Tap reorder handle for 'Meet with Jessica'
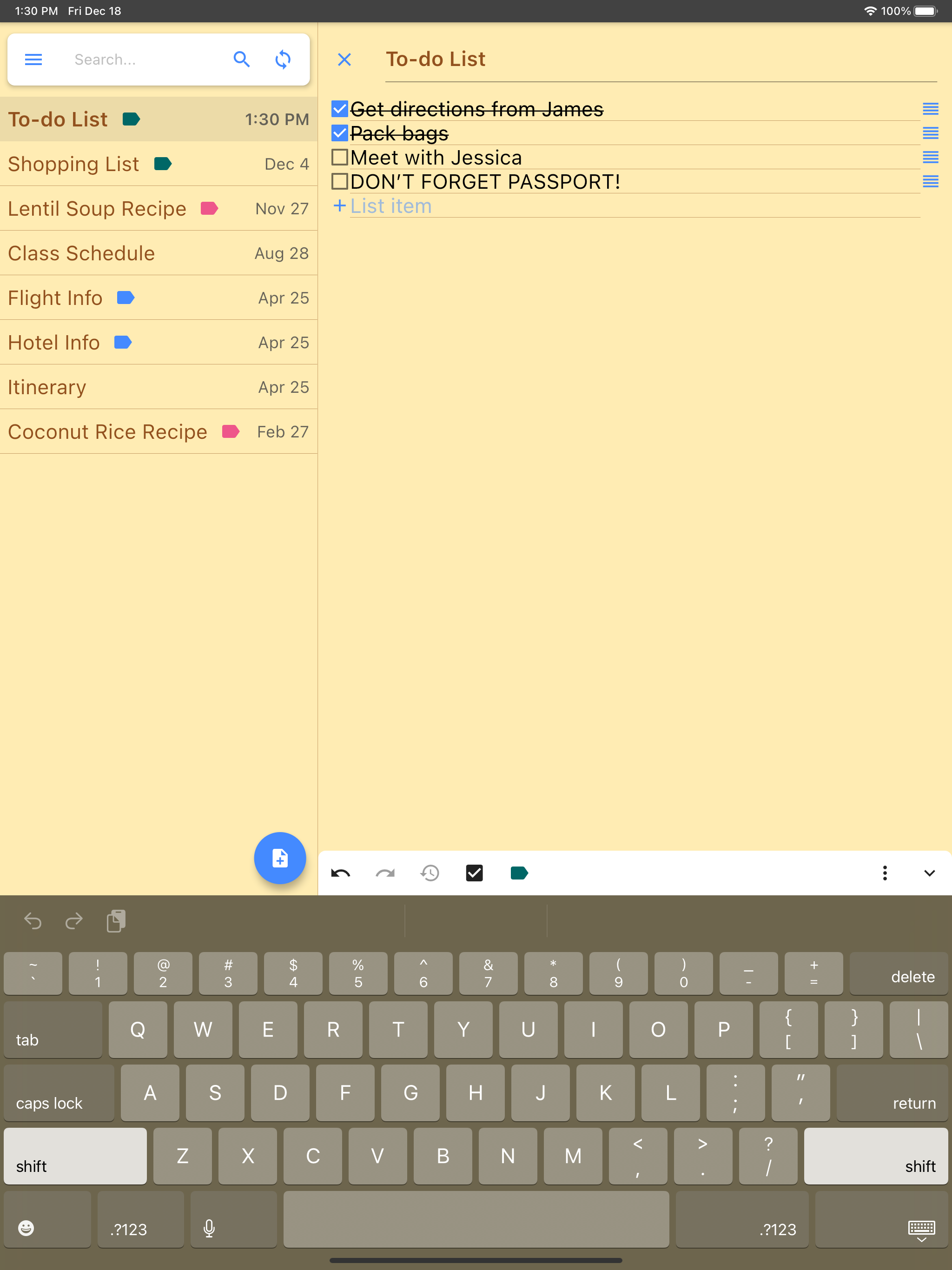The image size is (952, 1270). point(931,157)
